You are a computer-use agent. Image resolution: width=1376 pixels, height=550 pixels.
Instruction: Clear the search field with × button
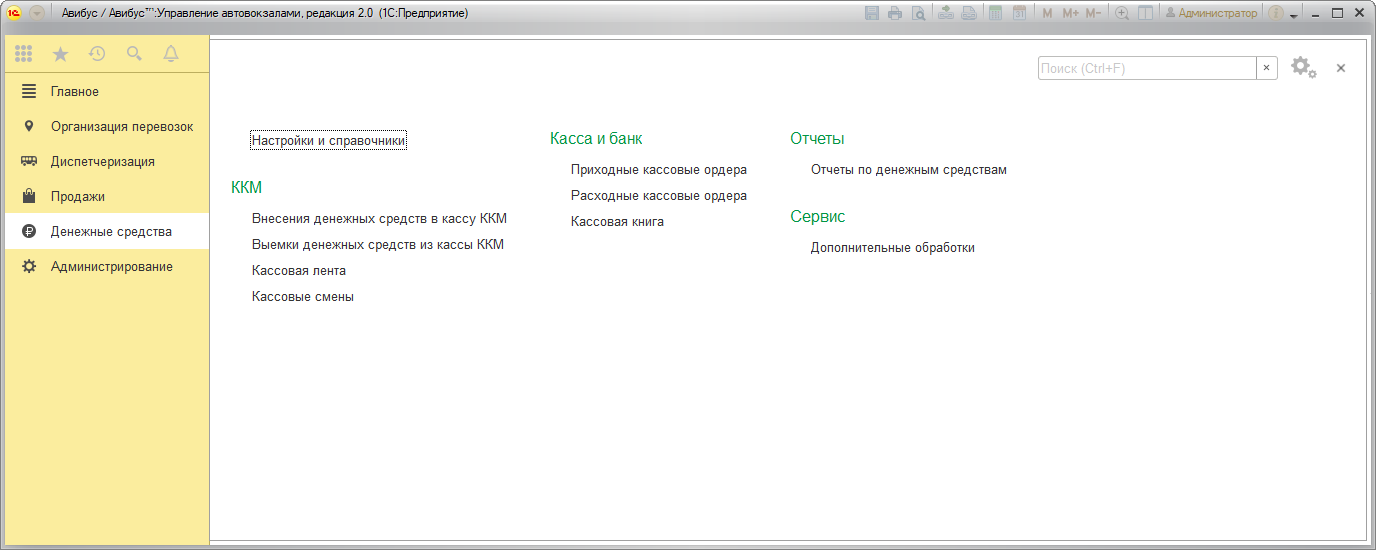click(1266, 68)
